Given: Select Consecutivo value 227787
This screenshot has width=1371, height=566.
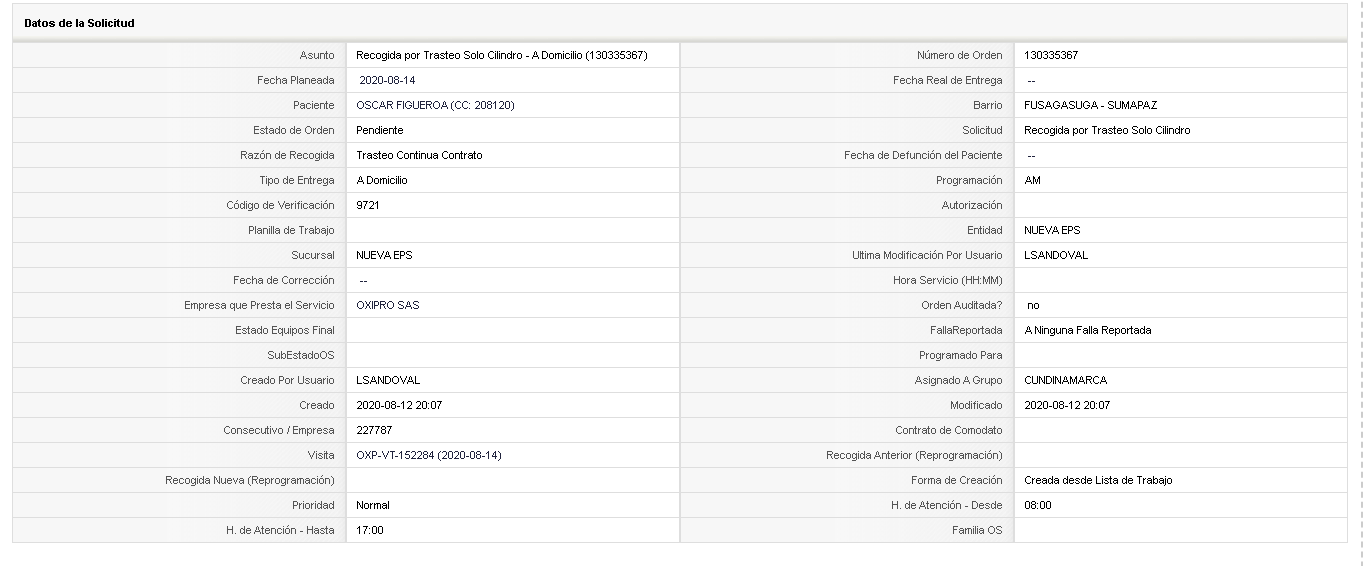Looking at the screenshot, I should 374,431.
